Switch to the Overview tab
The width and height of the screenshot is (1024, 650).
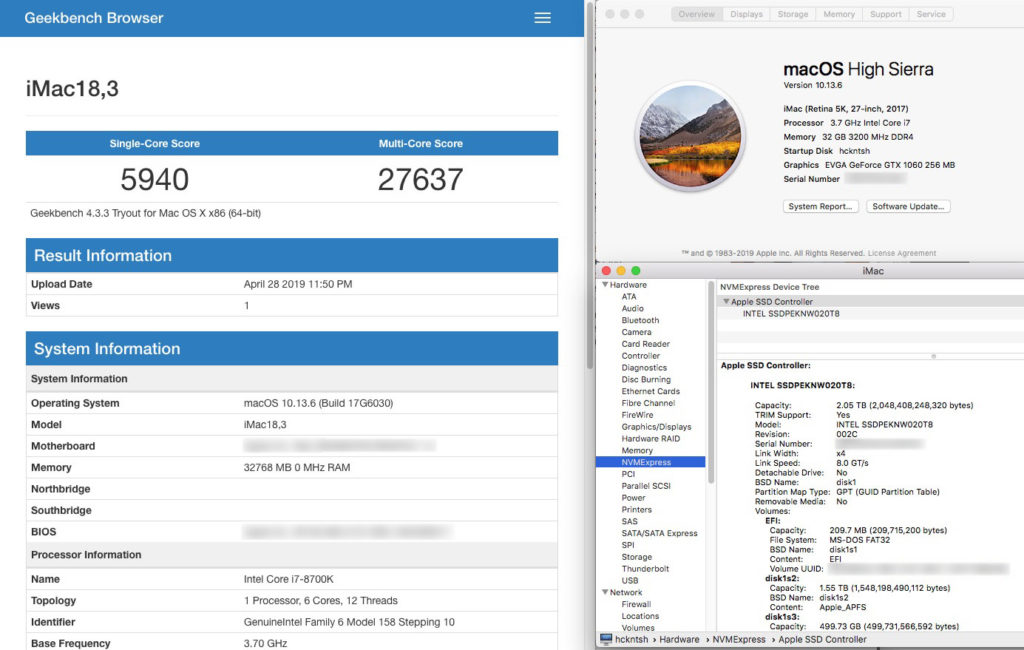(x=696, y=14)
